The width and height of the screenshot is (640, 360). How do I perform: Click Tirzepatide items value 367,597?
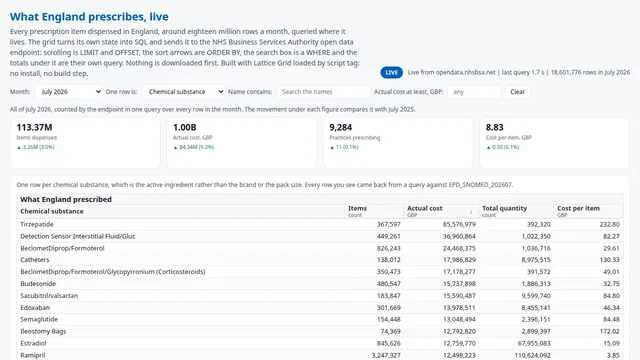click(x=389, y=224)
